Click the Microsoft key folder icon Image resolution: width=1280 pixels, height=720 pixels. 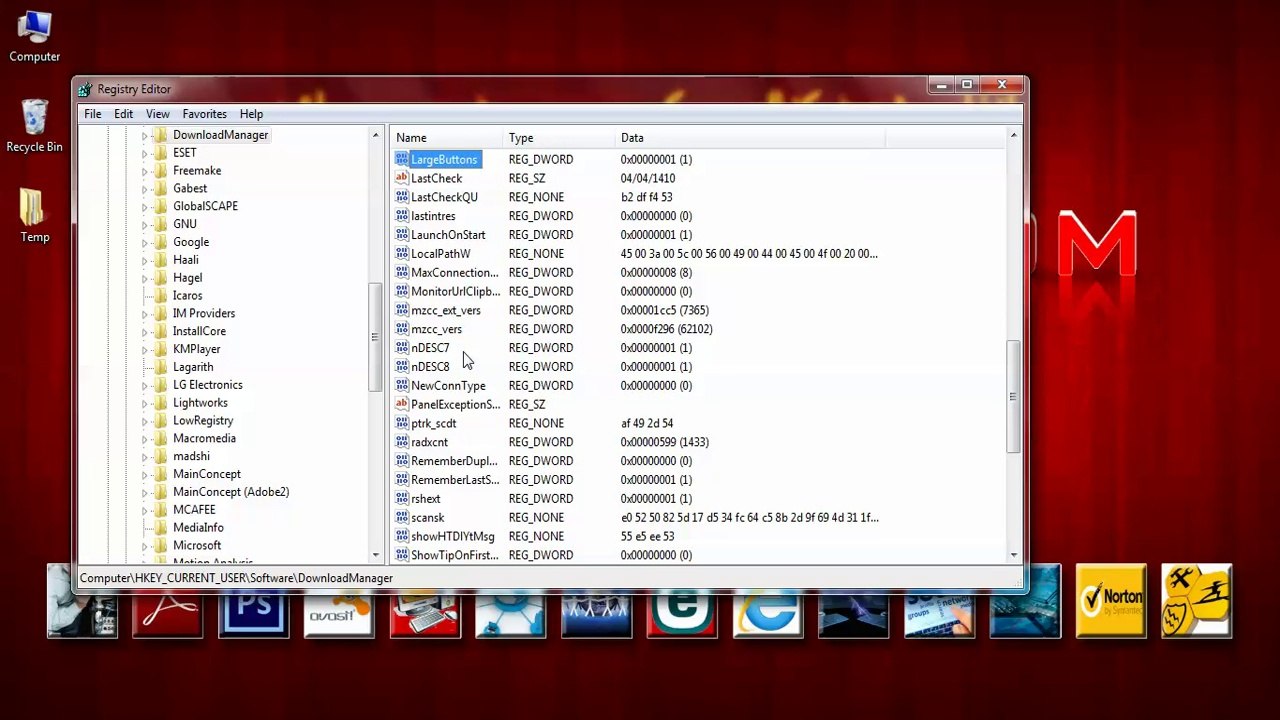[x=160, y=545]
